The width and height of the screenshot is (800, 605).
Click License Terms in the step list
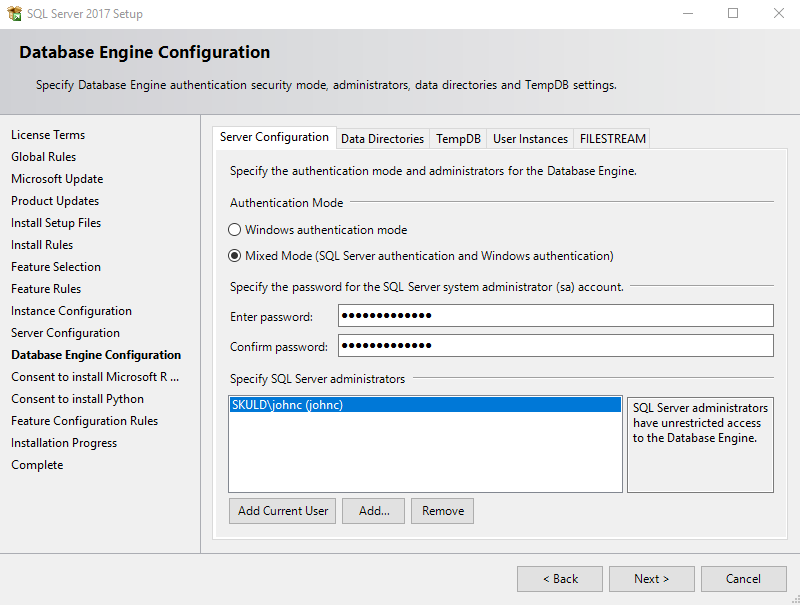(48, 135)
